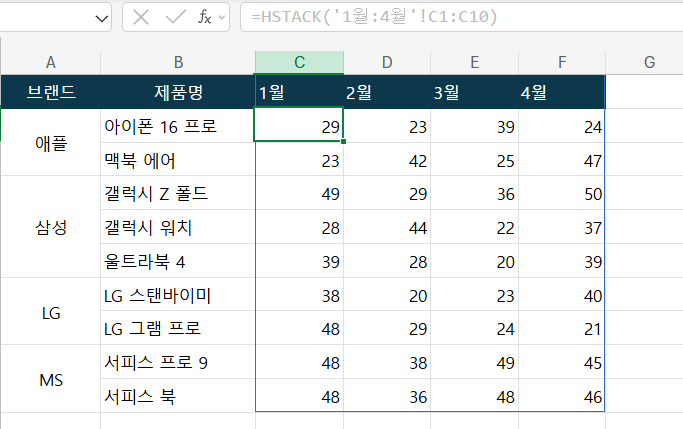Click the 1월 header cell
683x429 pixels.
click(x=299, y=92)
